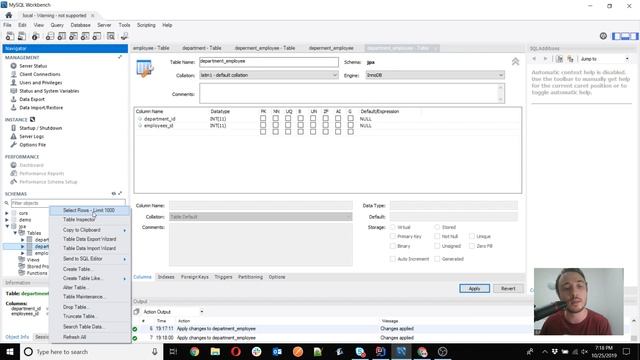Open Data Export in Management

32,99
